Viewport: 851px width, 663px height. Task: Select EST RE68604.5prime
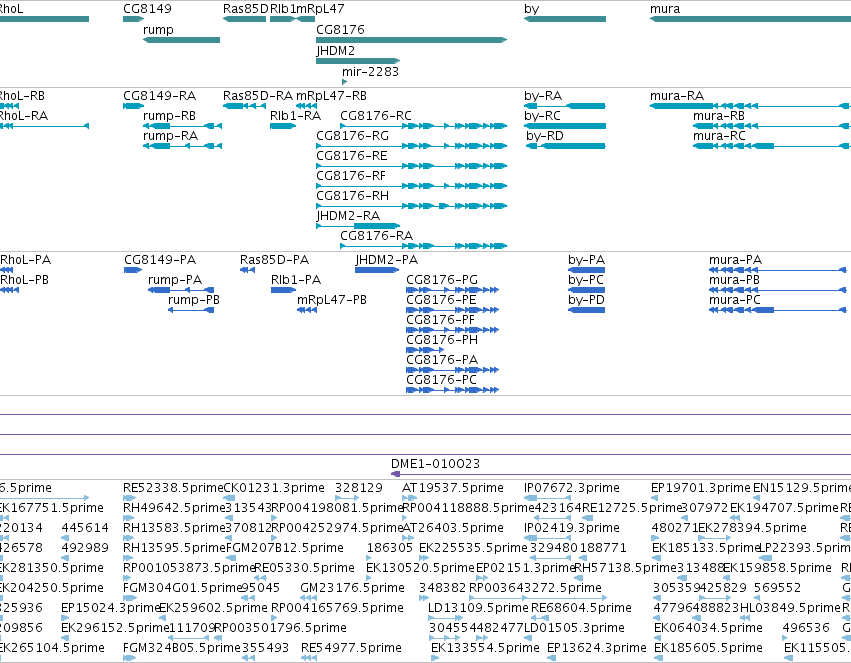[x=538, y=617]
